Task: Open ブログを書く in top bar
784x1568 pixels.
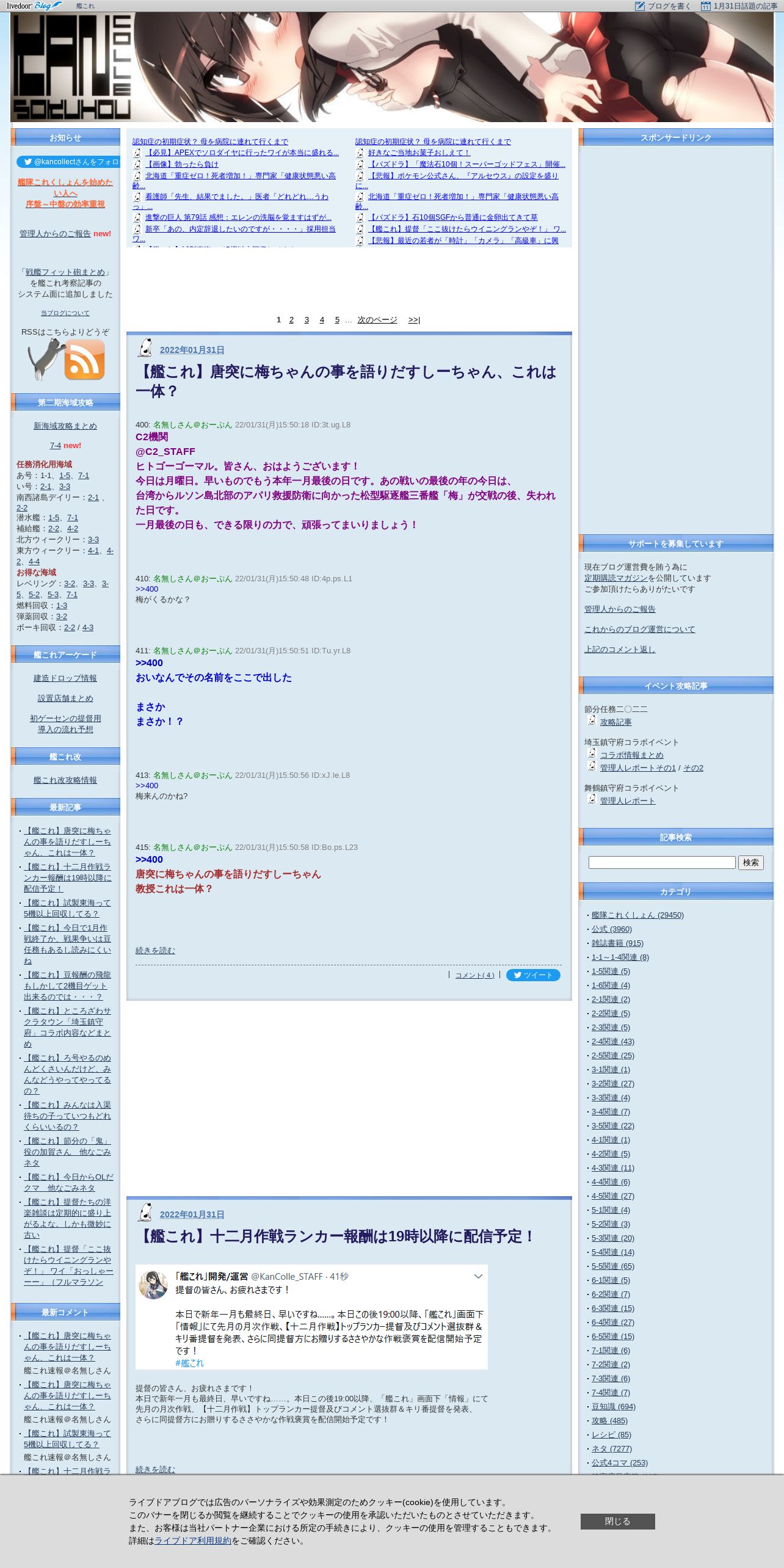Action: click(669, 6)
